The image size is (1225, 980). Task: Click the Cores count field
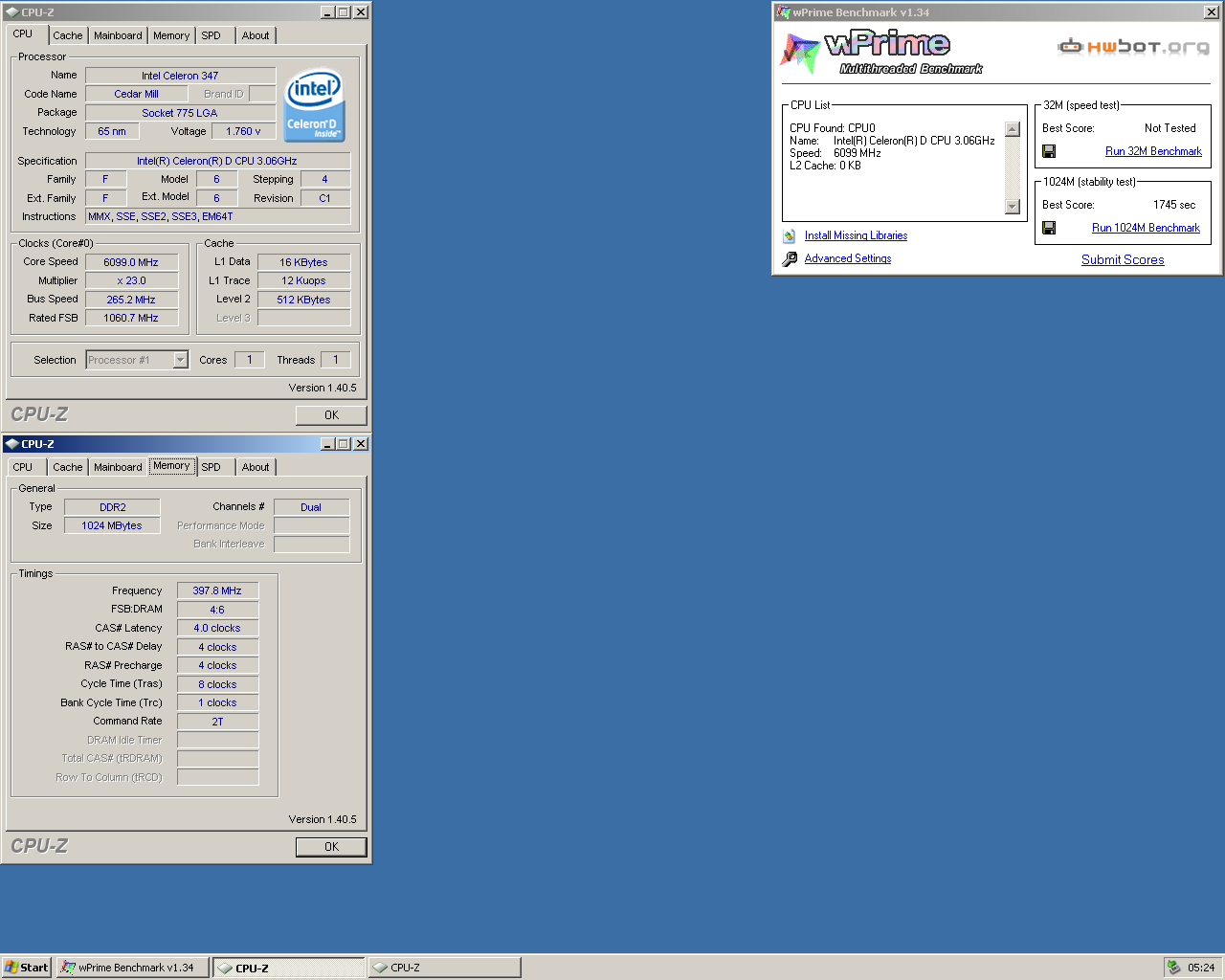pyautogui.click(x=249, y=360)
